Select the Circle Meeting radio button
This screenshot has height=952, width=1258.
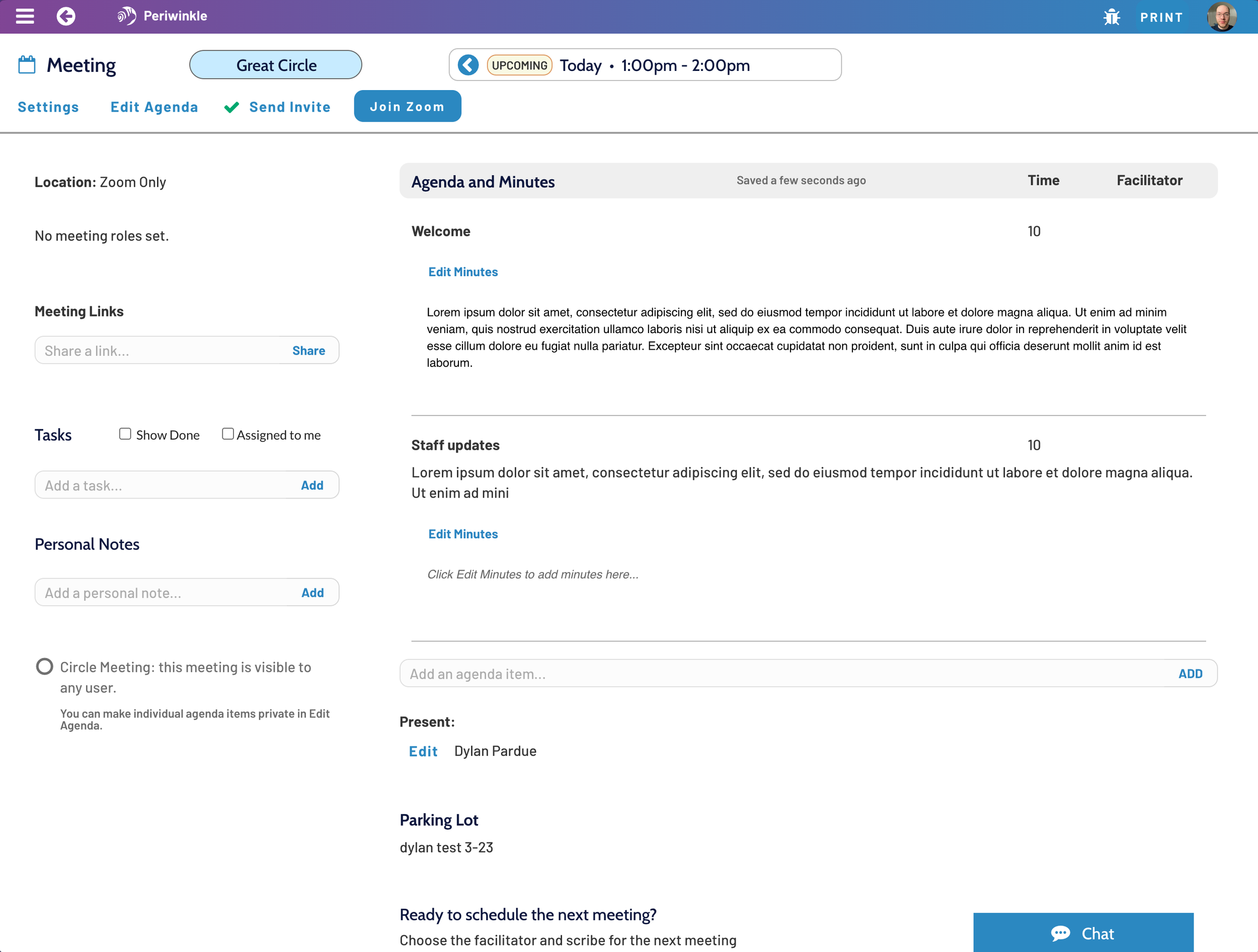click(x=44, y=667)
